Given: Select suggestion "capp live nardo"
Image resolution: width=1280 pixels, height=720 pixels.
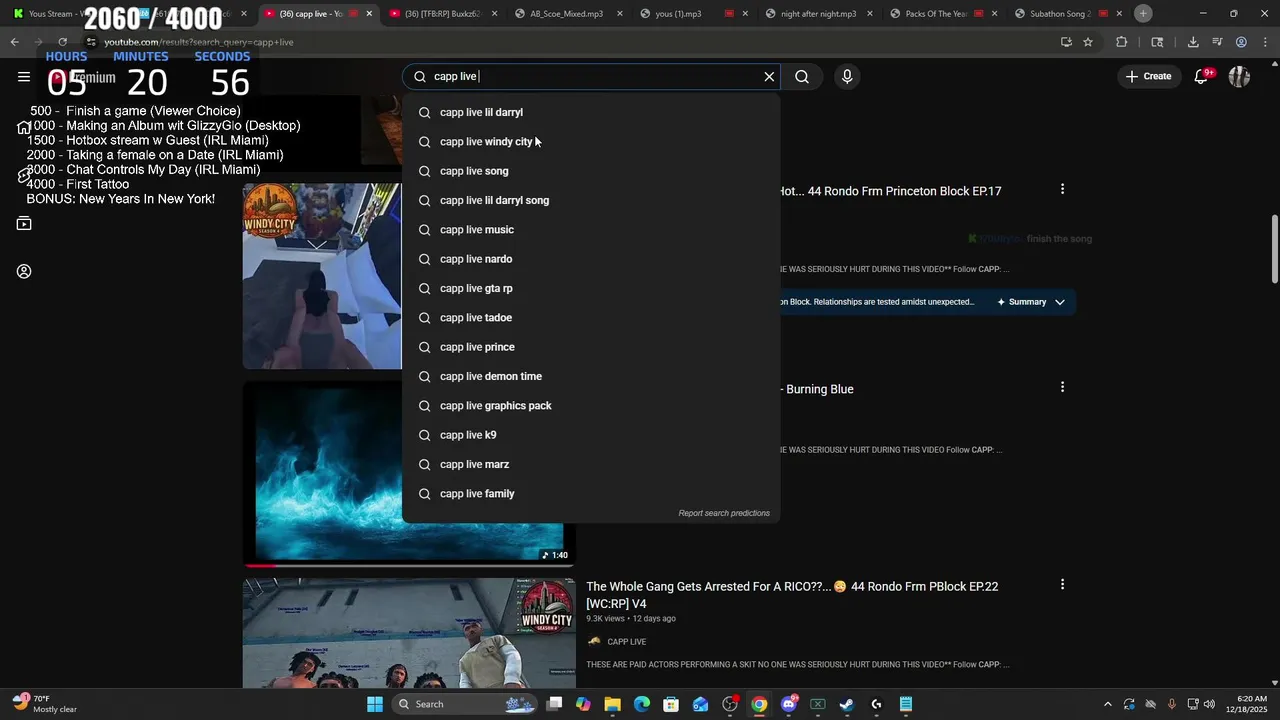Looking at the screenshot, I should click(591, 259).
